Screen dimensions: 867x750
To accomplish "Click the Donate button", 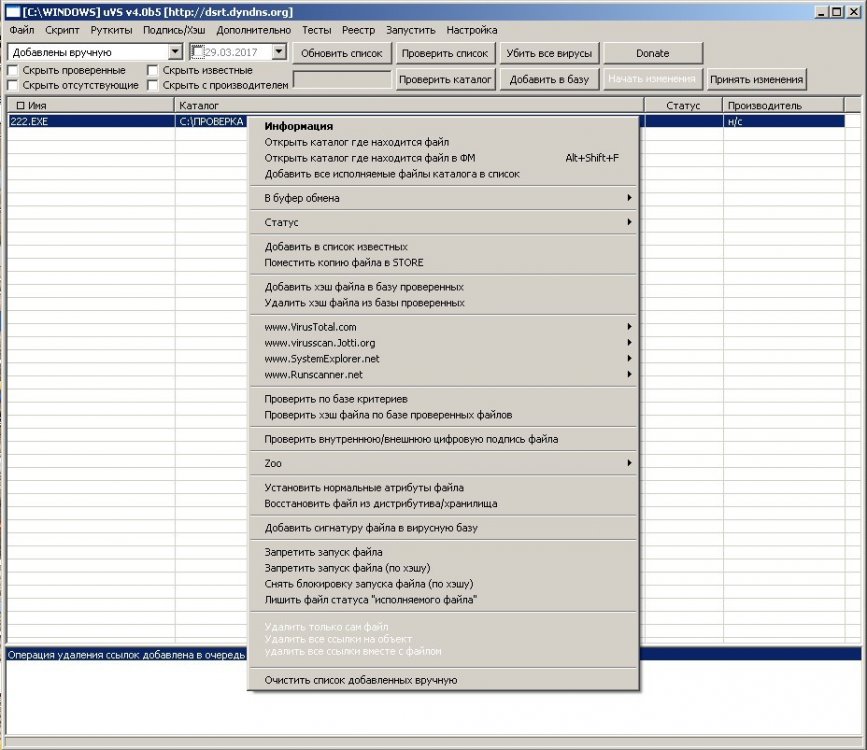I will 652,54.
